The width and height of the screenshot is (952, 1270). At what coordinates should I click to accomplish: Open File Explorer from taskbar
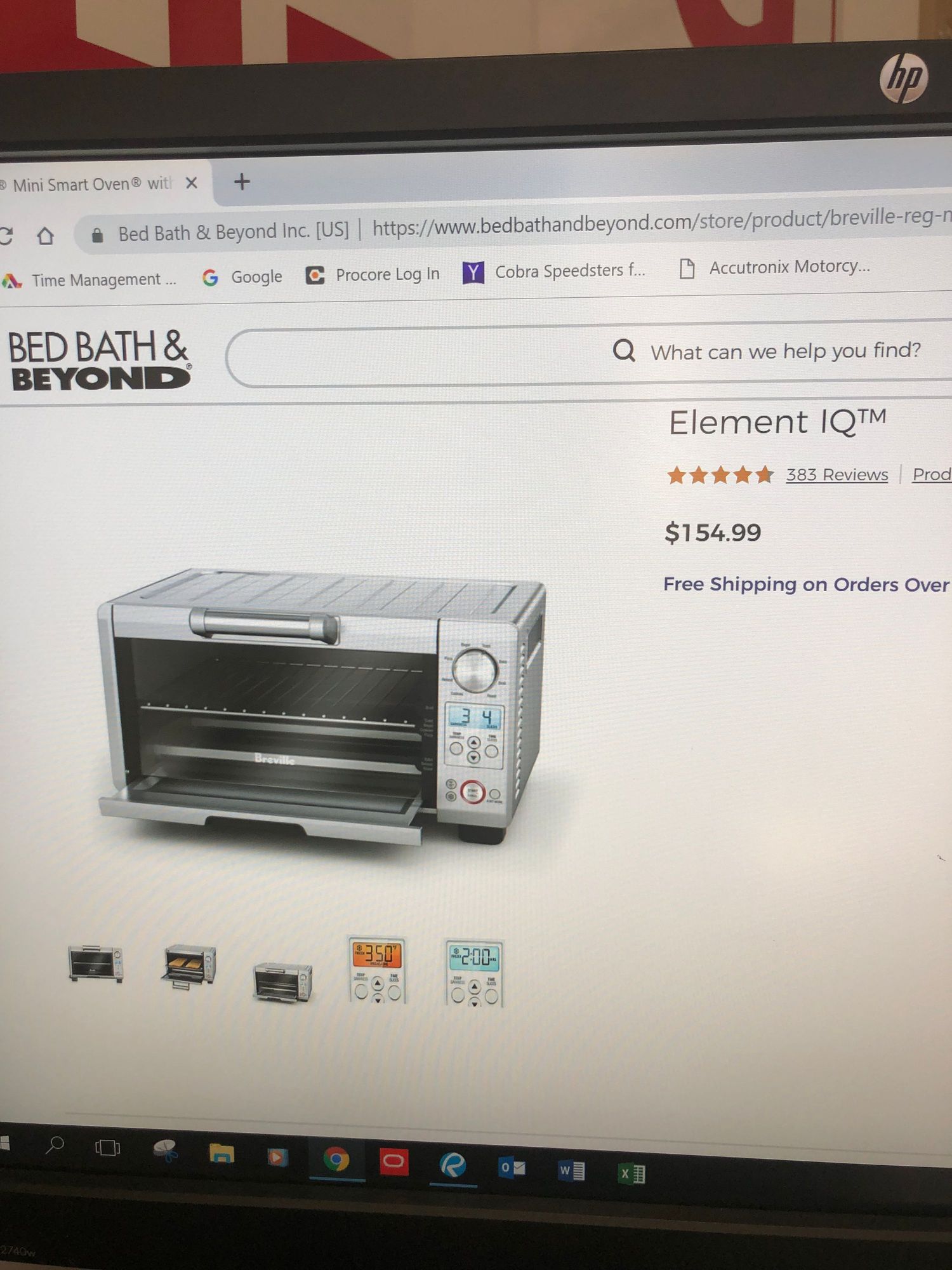pyautogui.click(x=221, y=1153)
